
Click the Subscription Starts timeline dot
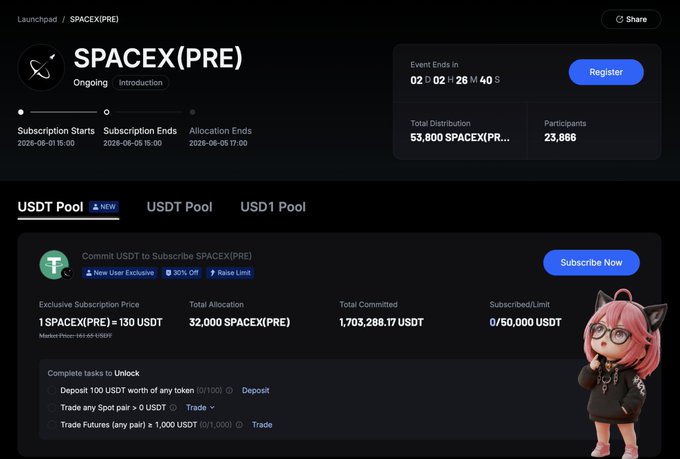click(x=21, y=112)
